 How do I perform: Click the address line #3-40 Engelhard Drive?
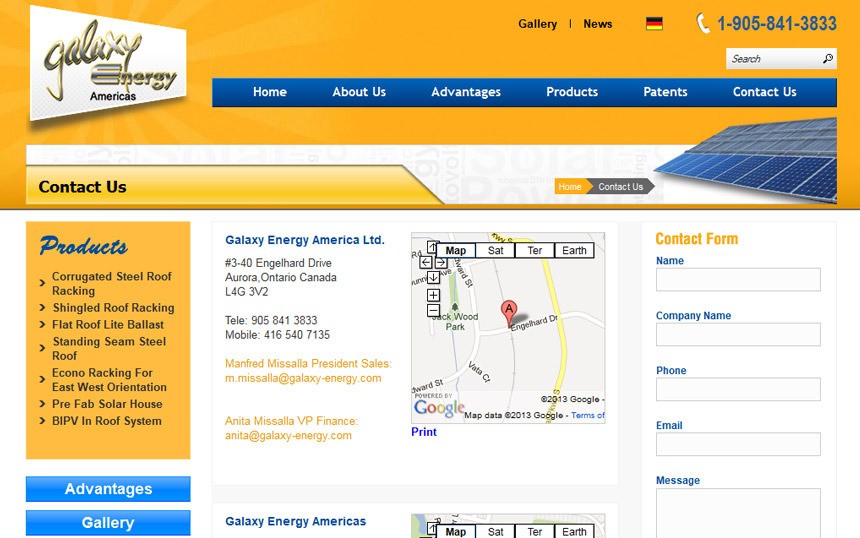click(278, 263)
